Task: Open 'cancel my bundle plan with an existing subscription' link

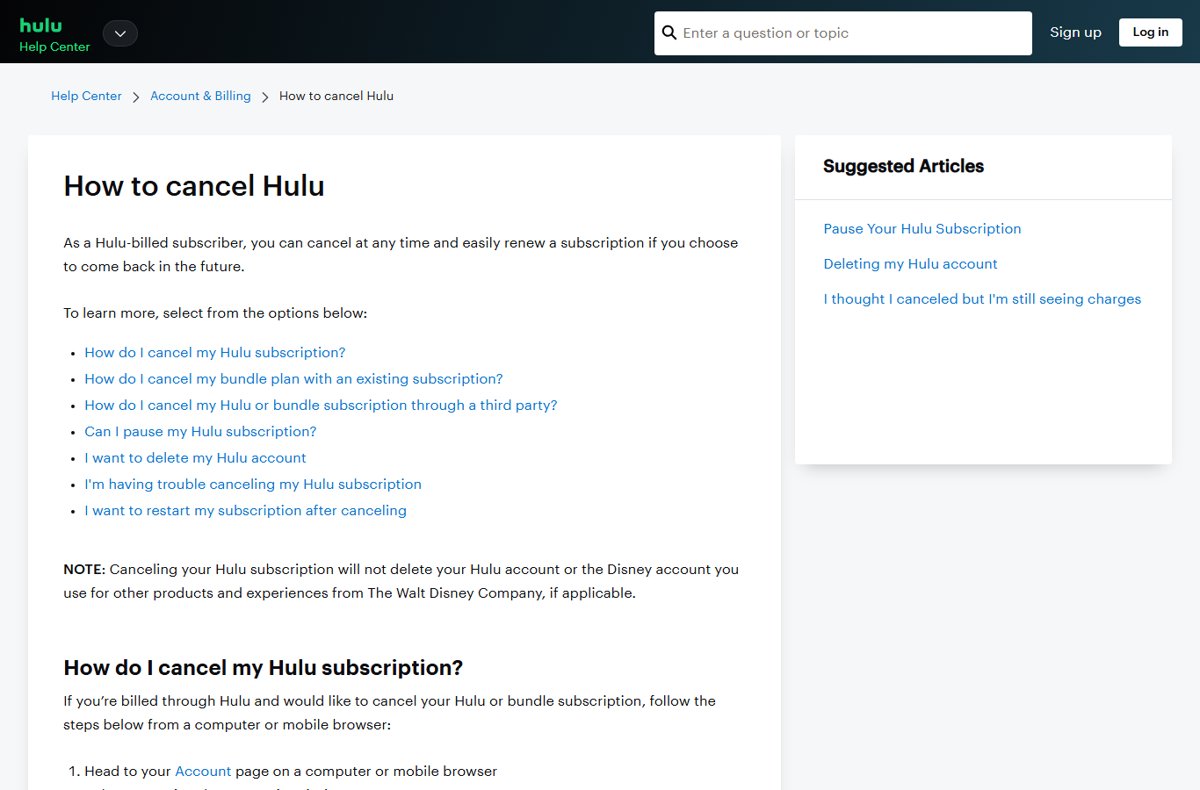Action: (294, 379)
